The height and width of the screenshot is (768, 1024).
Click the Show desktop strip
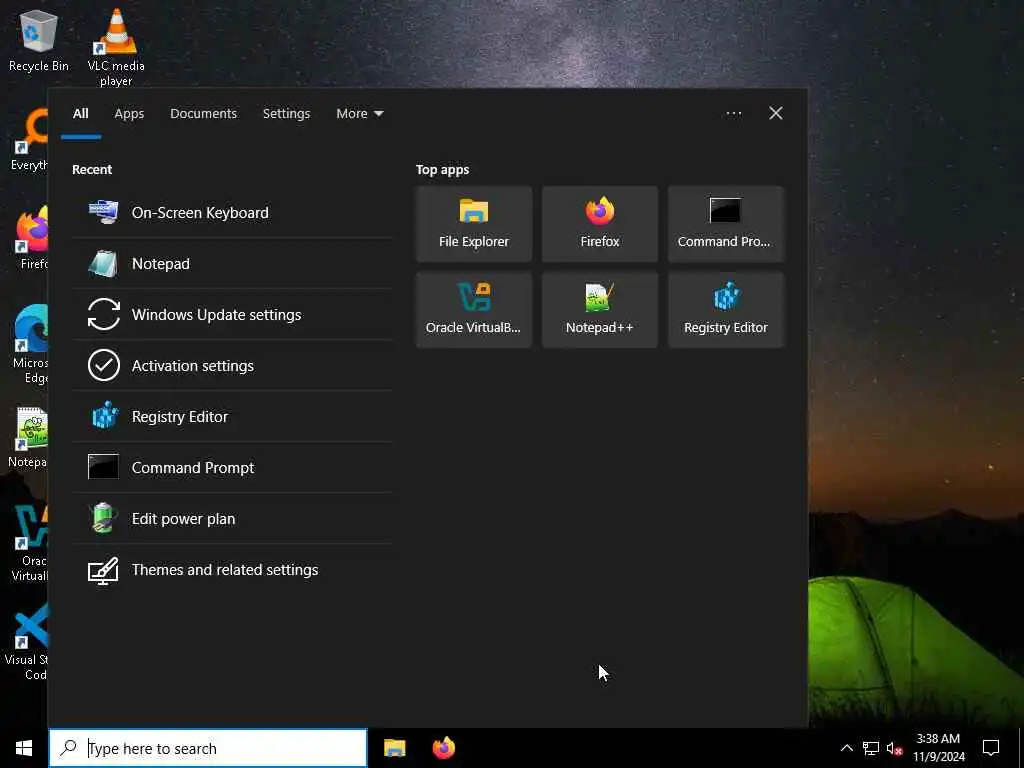pyautogui.click(x=1021, y=748)
